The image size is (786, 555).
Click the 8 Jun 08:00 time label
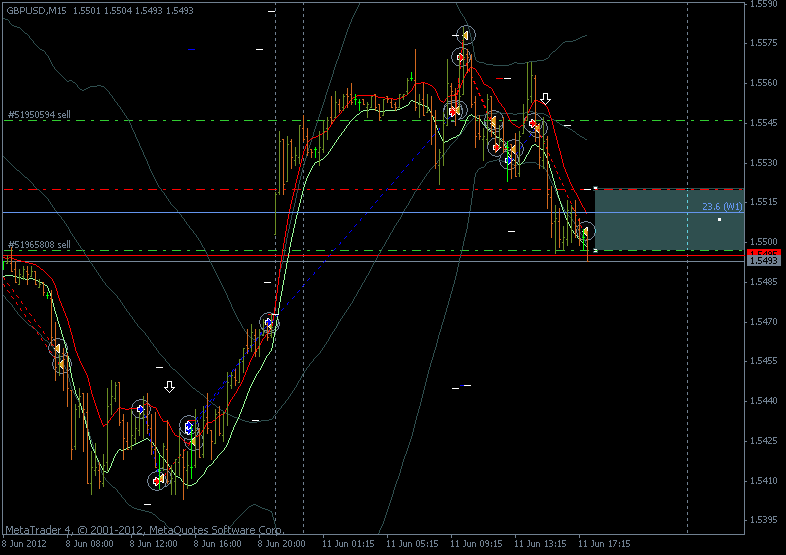(x=89, y=544)
